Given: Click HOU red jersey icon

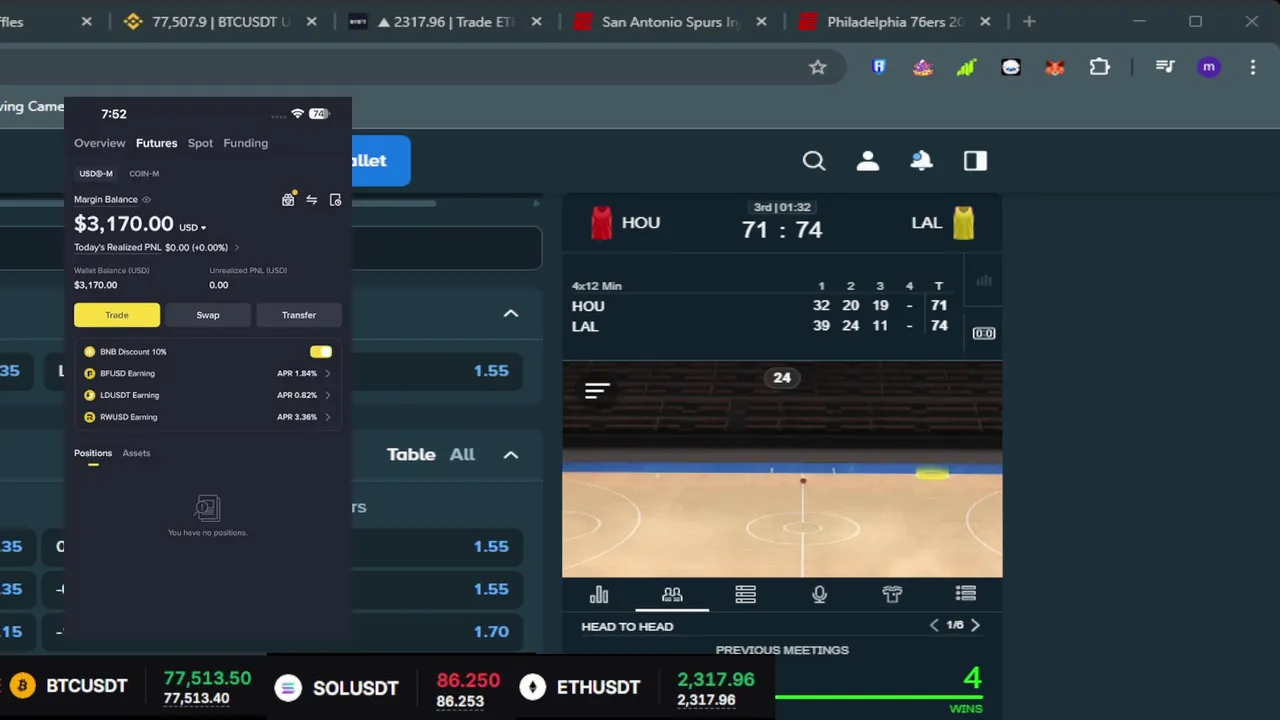Looking at the screenshot, I should [x=601, y=223].
